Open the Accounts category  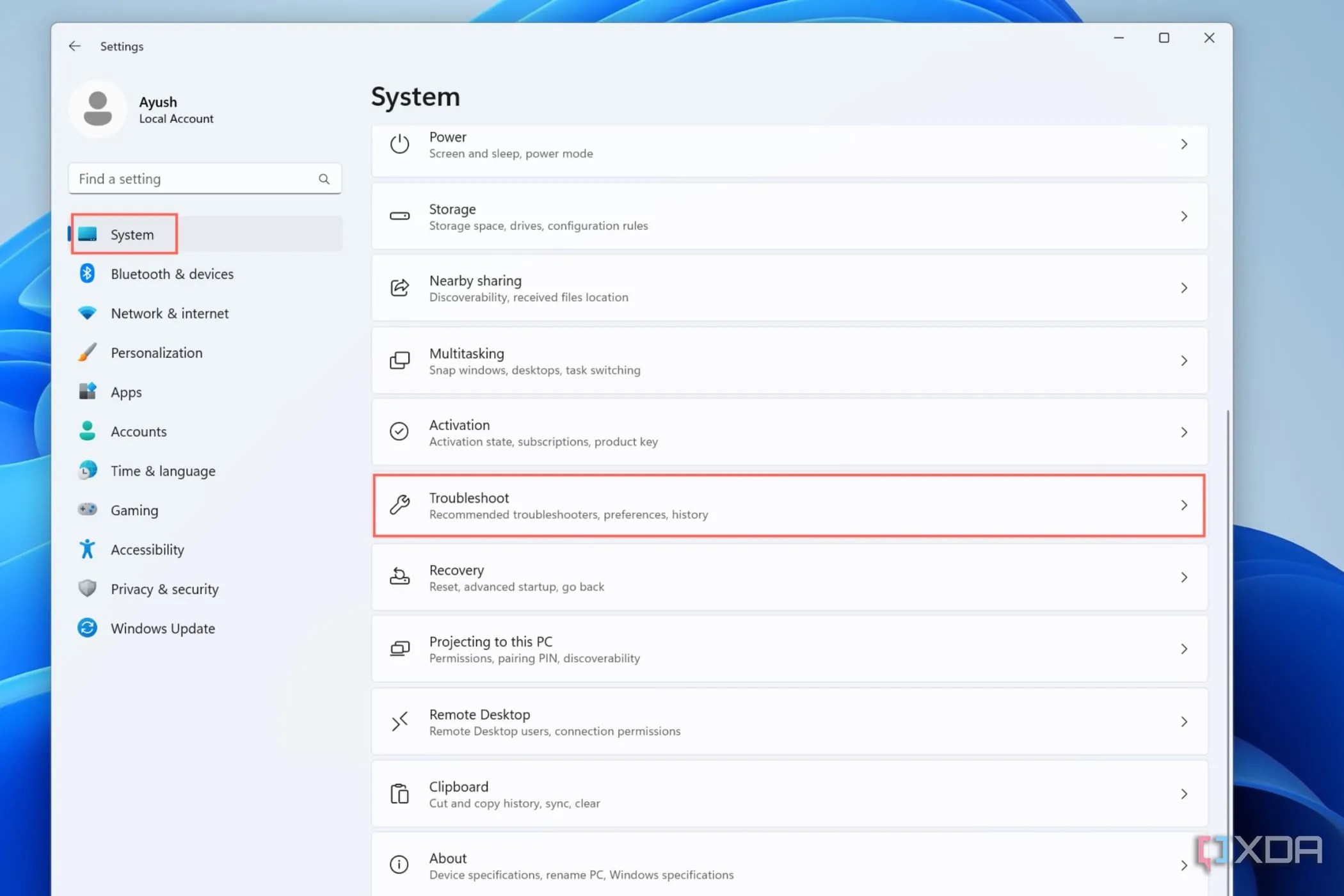[205, 431]
